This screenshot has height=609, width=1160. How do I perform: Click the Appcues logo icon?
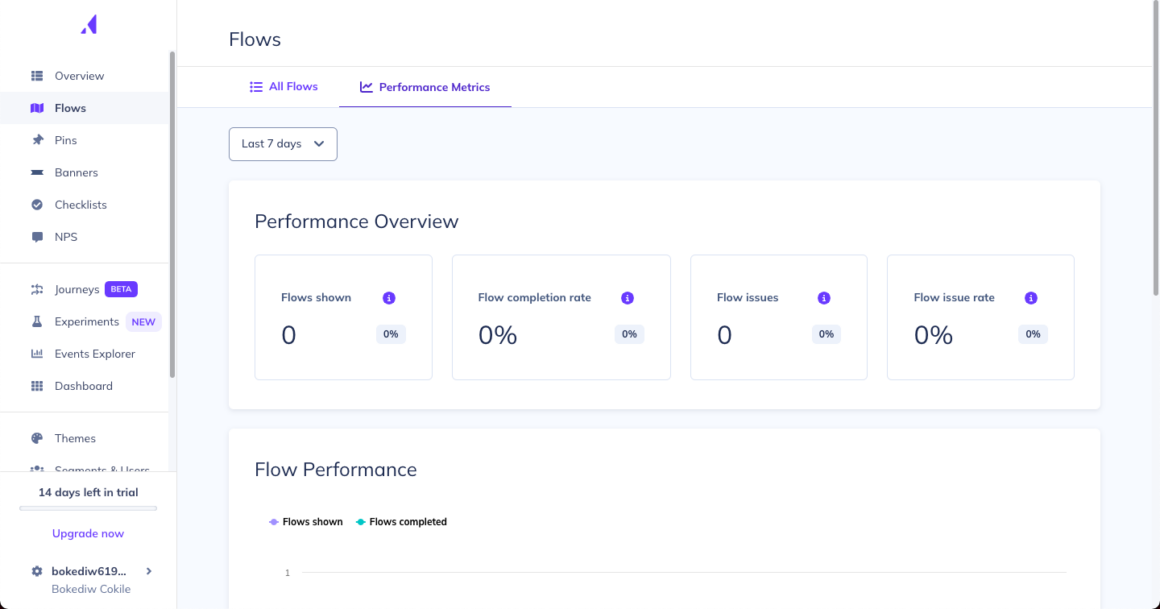(89, 25)
